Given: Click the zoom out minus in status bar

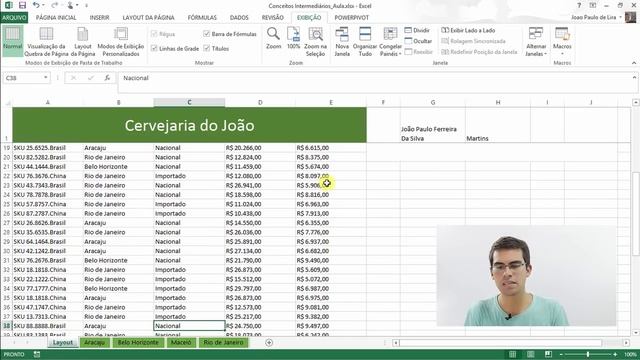Looking at the screenshot, I should pyautogui.click(x=561, y=354).
